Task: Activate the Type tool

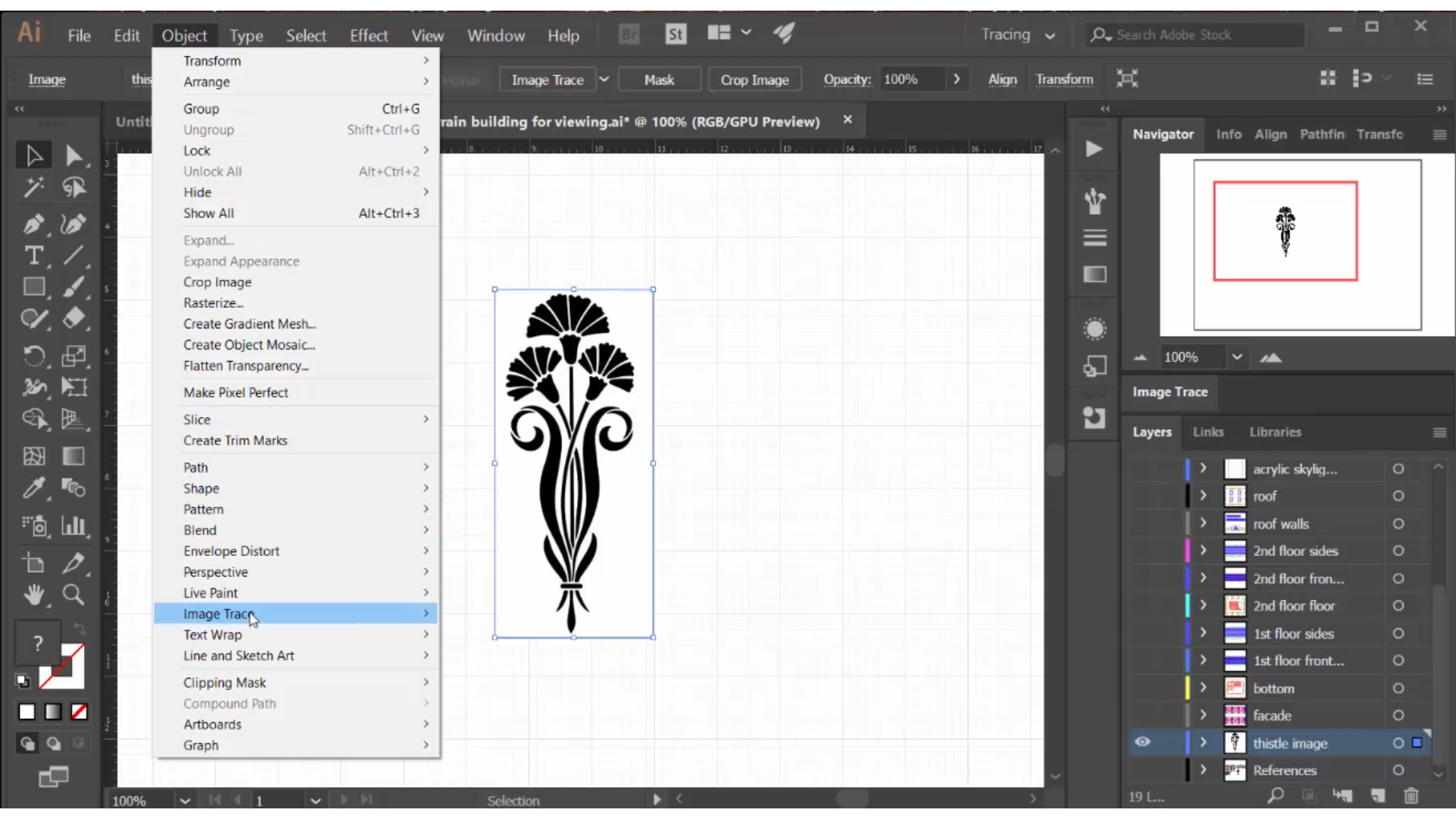Action: (34, 256)
